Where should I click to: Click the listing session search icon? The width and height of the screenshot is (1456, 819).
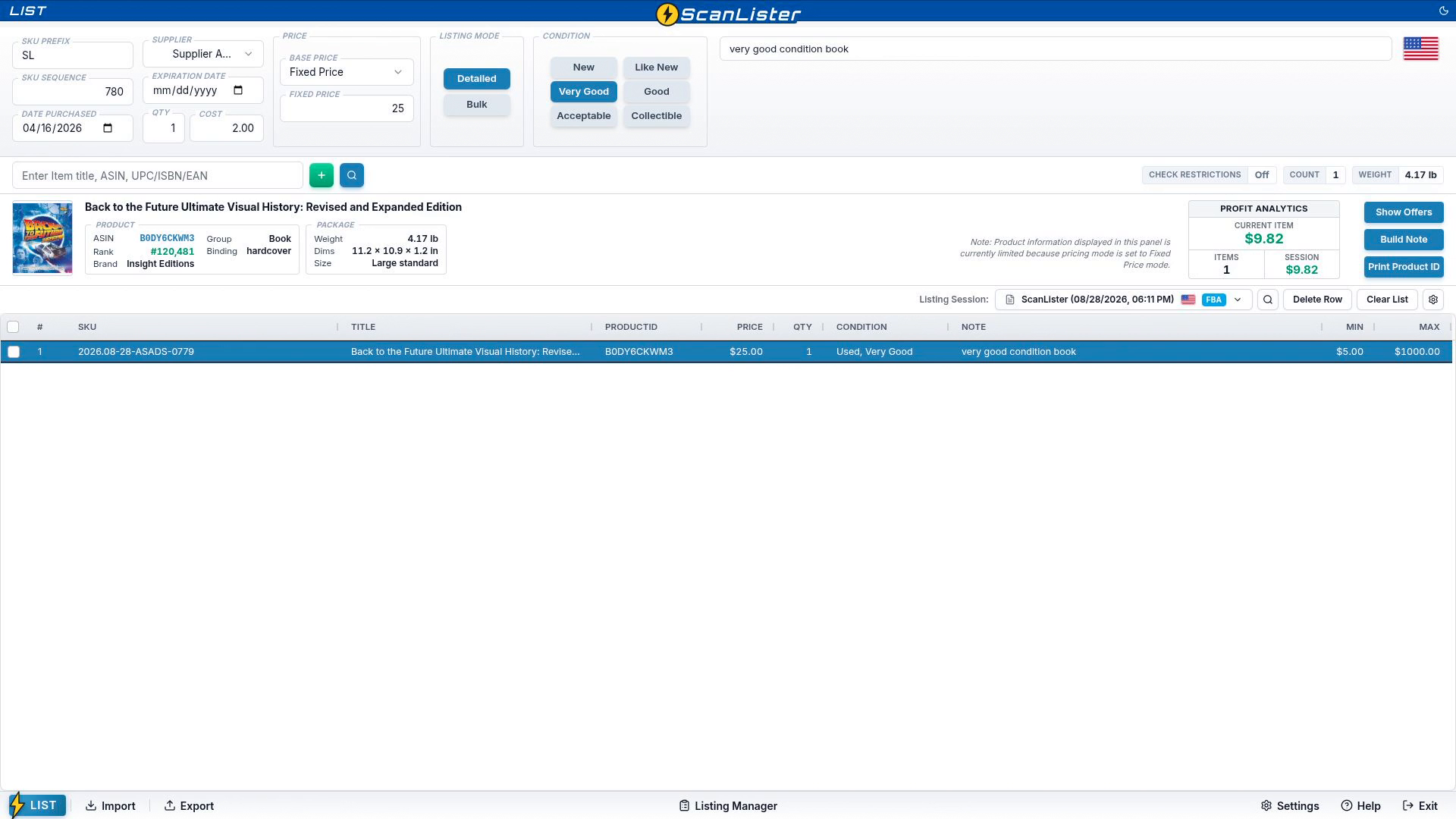click(x=1268, y=300)
